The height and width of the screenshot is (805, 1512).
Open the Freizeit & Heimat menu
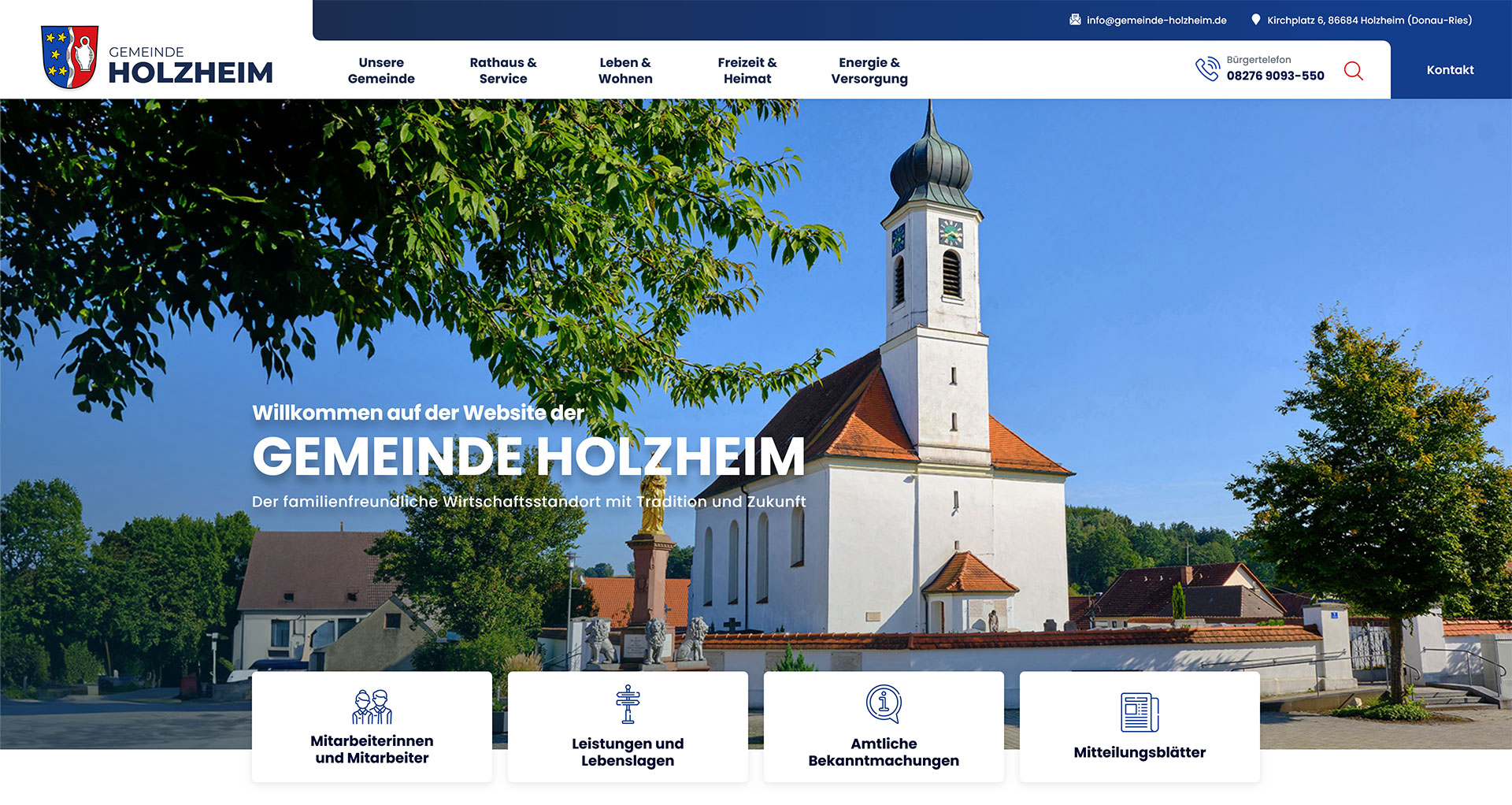pos(747,70)
